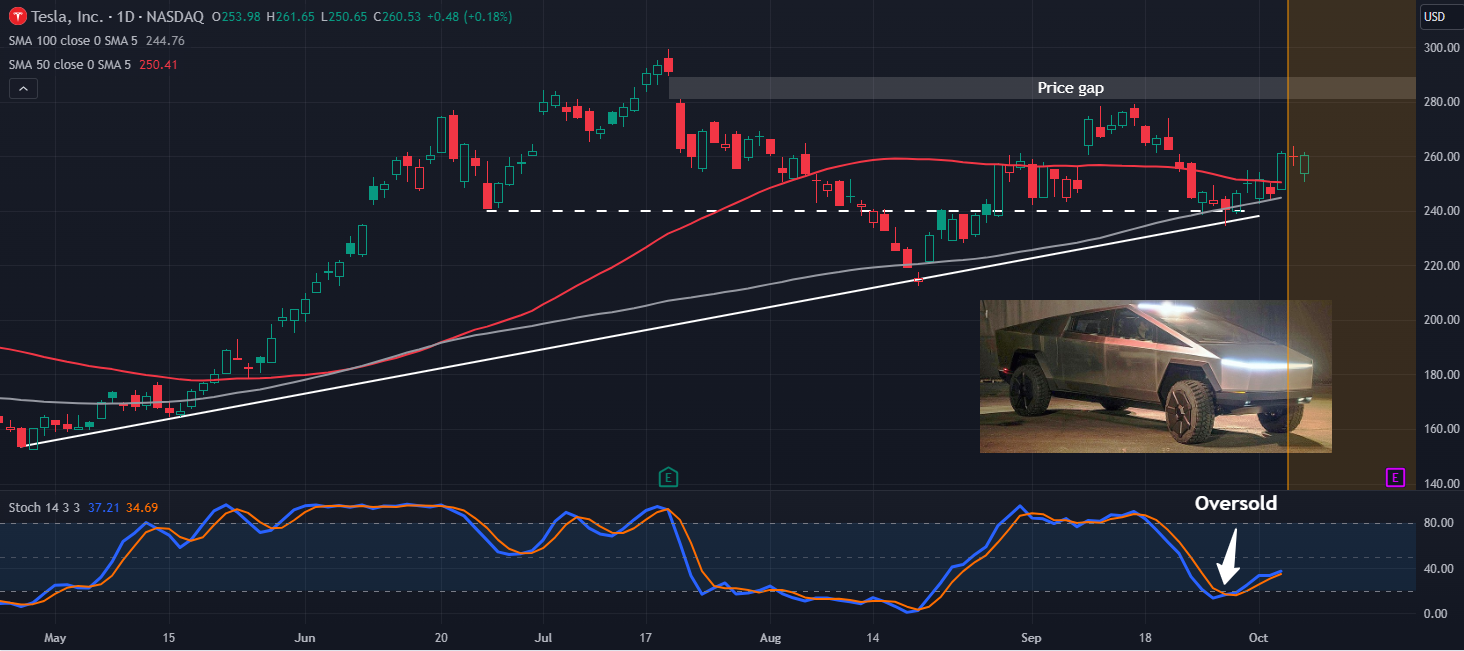Click the May label on the time axis

tap(56, 636)
